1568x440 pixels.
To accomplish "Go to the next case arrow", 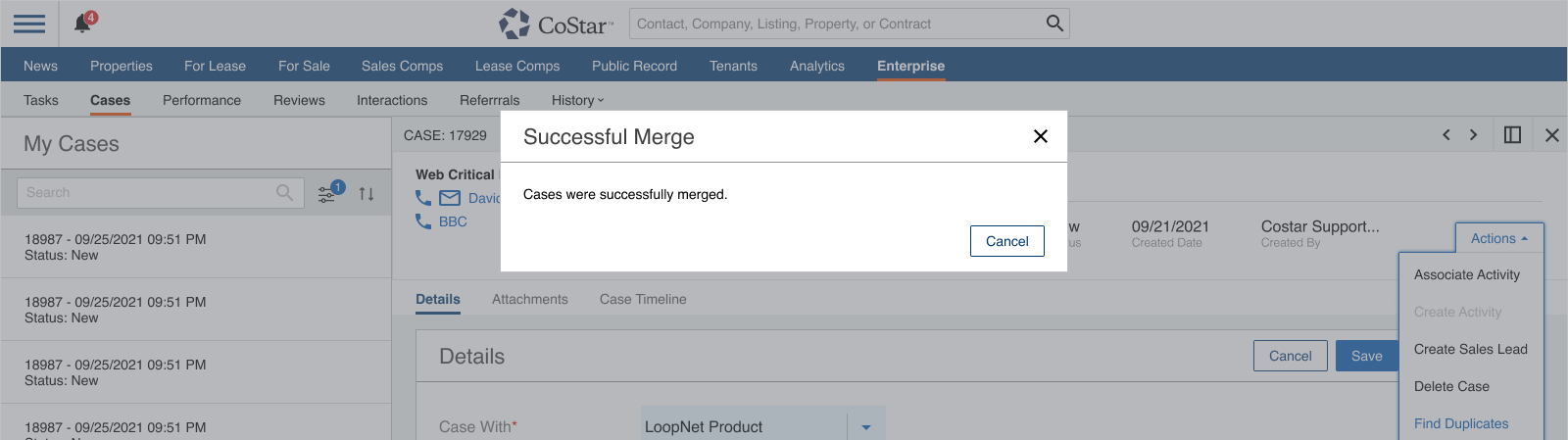I will 1473,135.
